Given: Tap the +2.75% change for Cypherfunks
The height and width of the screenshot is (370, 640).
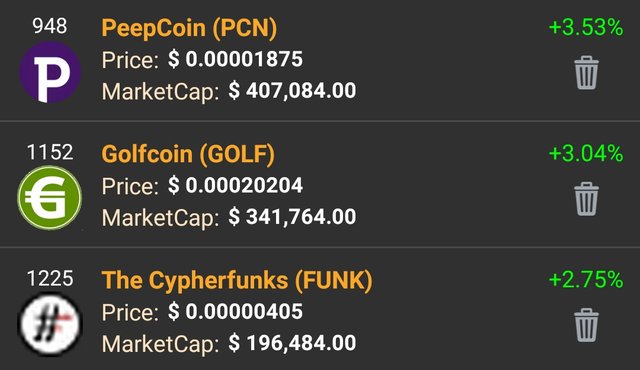Looking at the screenshot, I should (586, 280).
